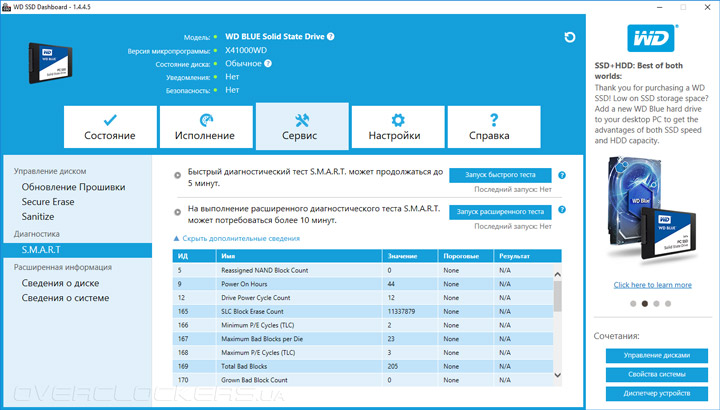Viewport: 720px width, 410px height.
Task: Open the Исполнение tab
Action: (x=206, y=127)
